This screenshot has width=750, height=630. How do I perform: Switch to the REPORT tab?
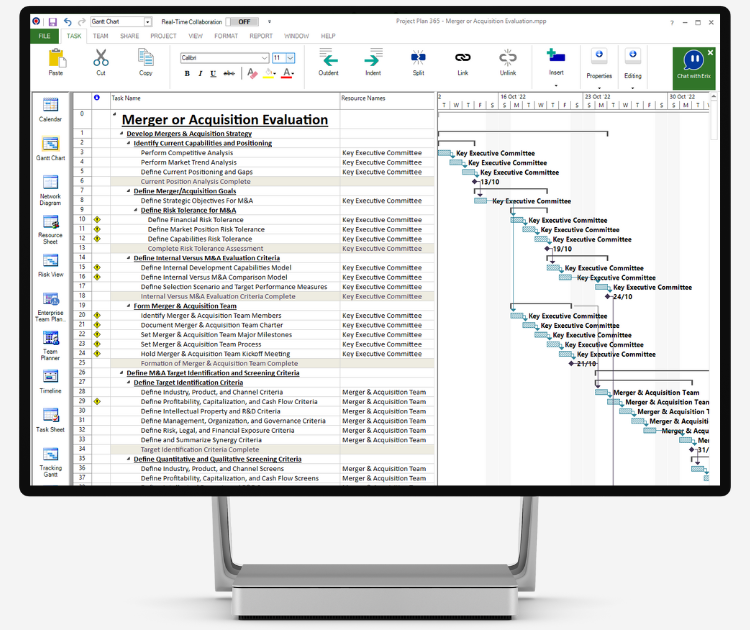coord(261,36)
